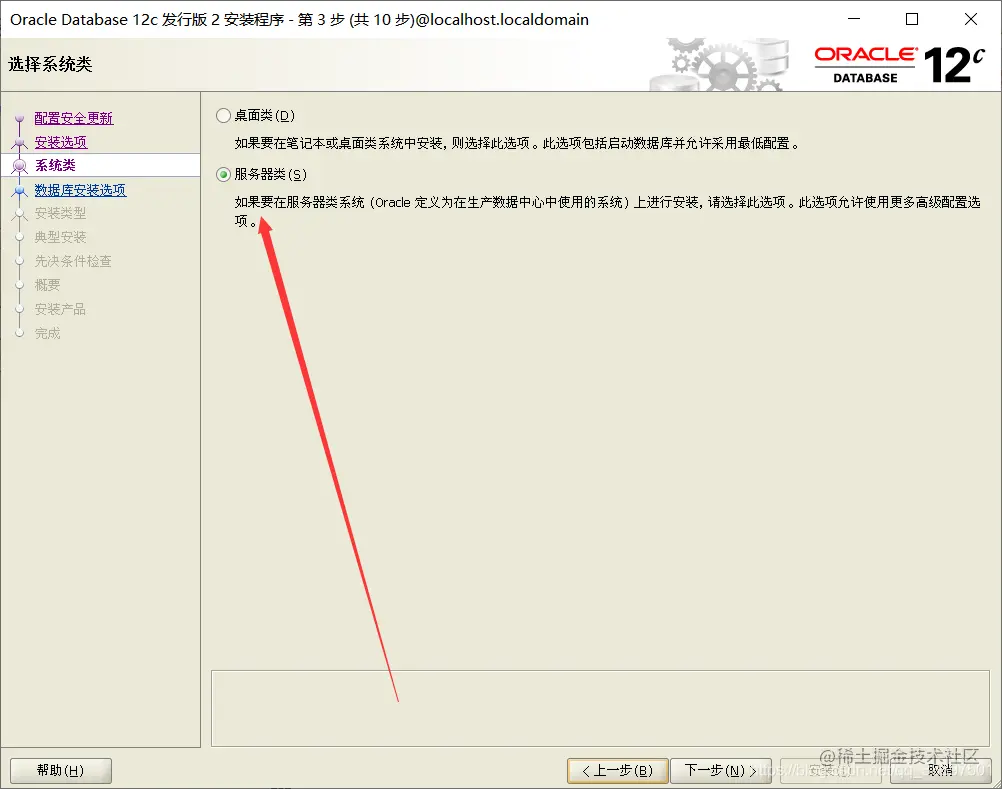The width and height of the screenshot is (1002, 789).
Task: Click the 上一步(B) back button
Action: pos(618,770)
